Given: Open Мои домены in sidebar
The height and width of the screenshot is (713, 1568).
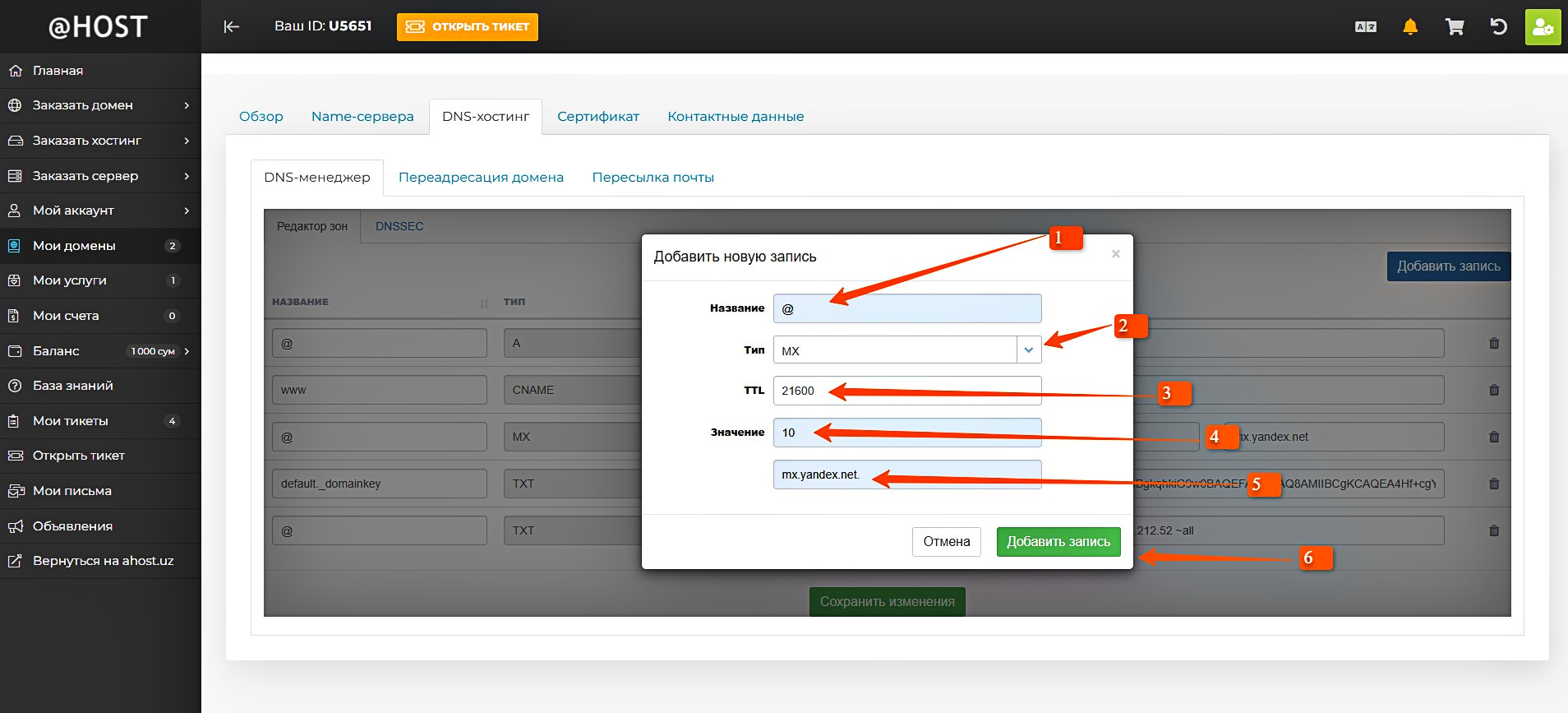Looking at the screenshot, I should pos(100,246).
